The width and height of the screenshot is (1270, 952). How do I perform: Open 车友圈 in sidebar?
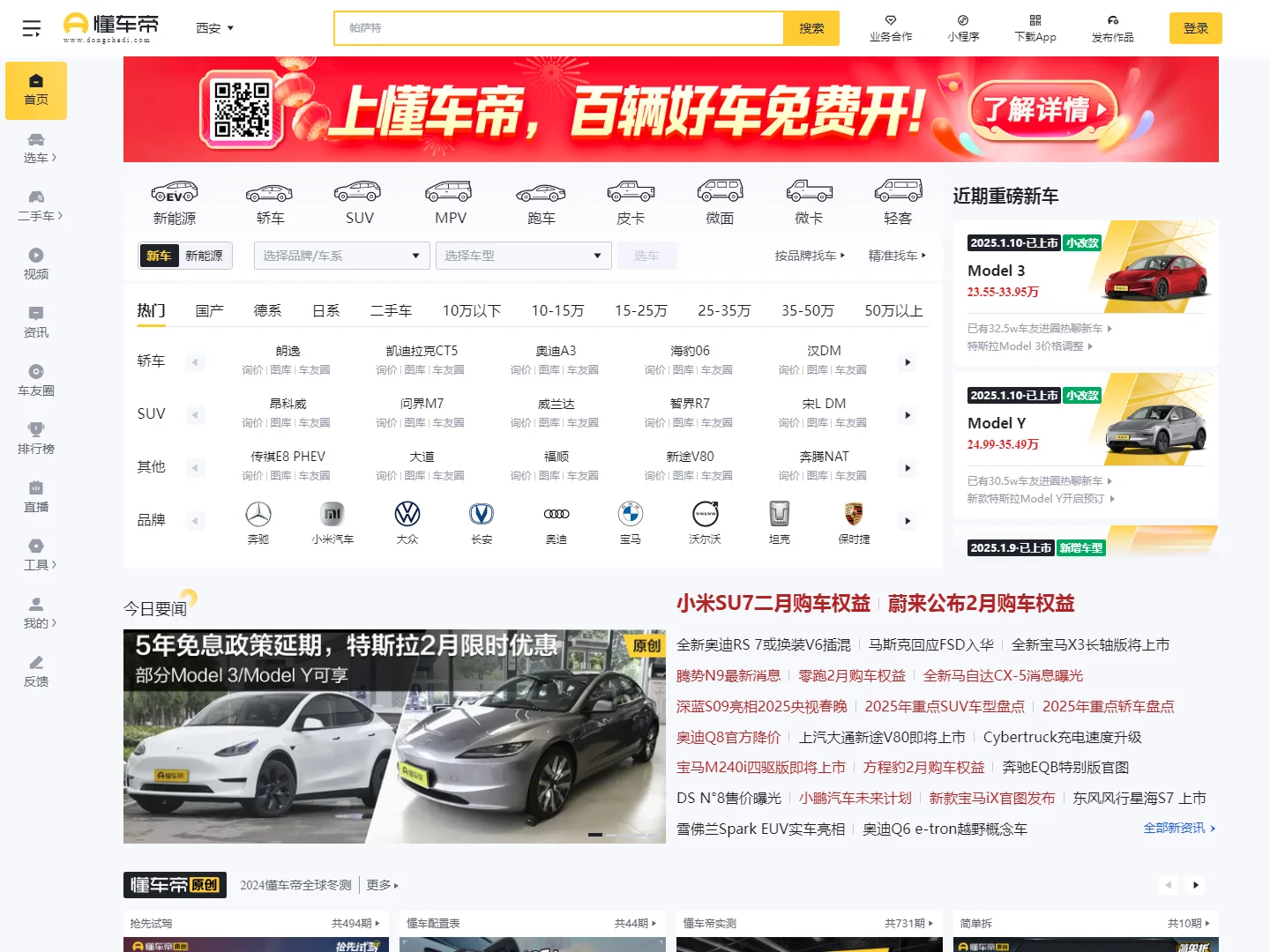pos(36,381)
